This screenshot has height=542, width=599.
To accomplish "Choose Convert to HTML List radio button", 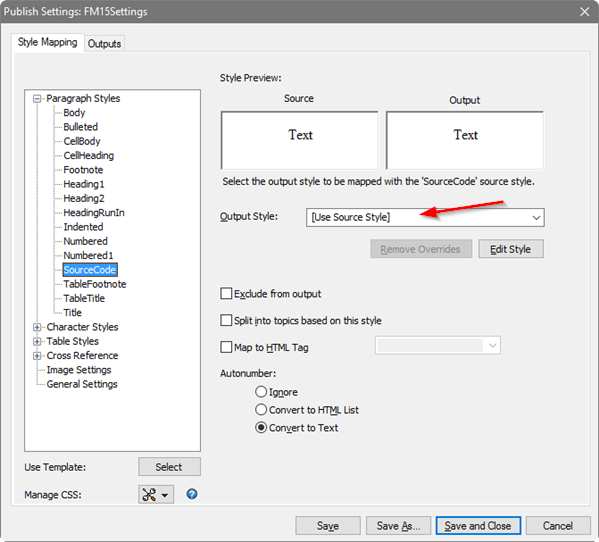I will 261,409.
